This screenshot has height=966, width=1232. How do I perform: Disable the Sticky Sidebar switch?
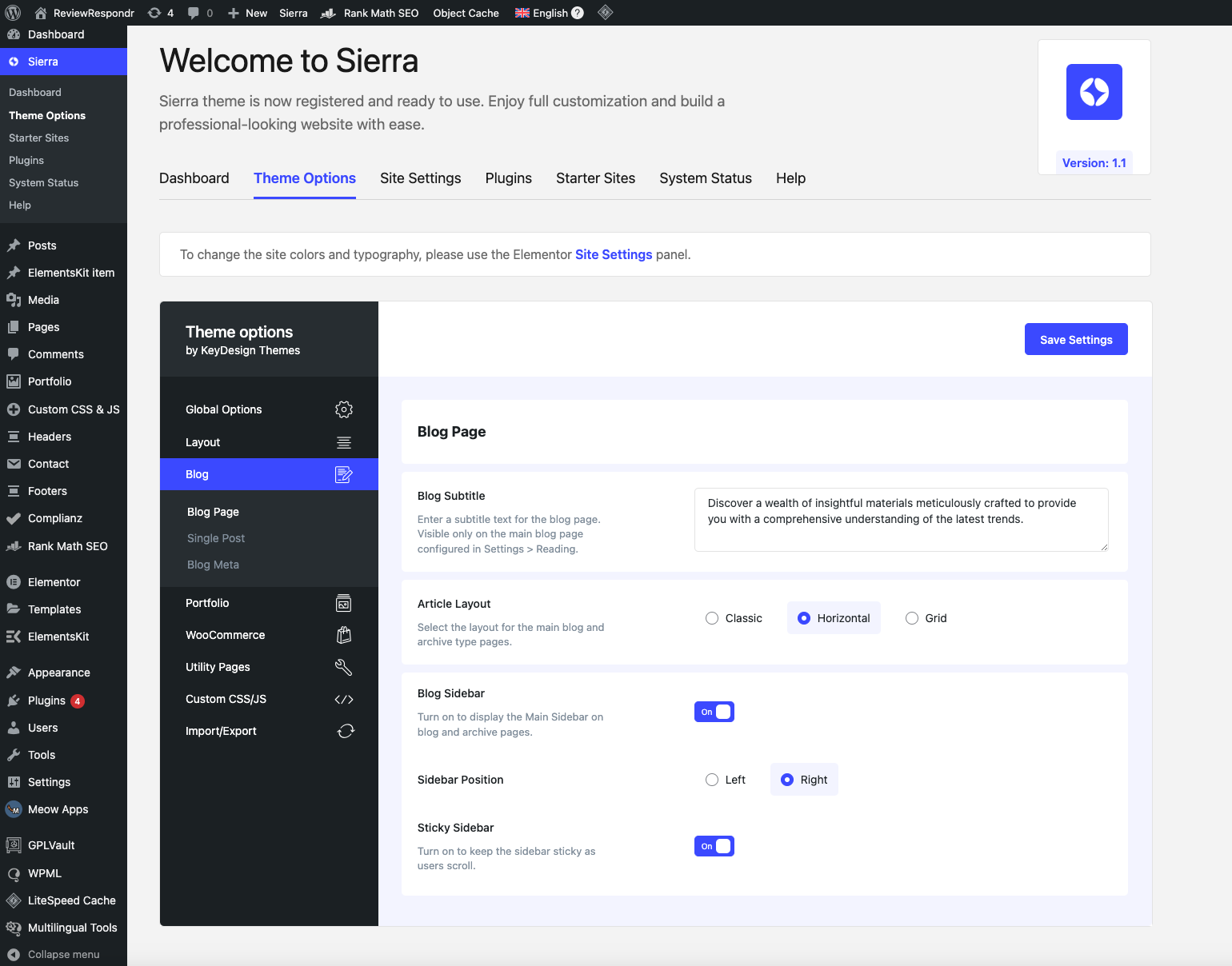[714, 846]
